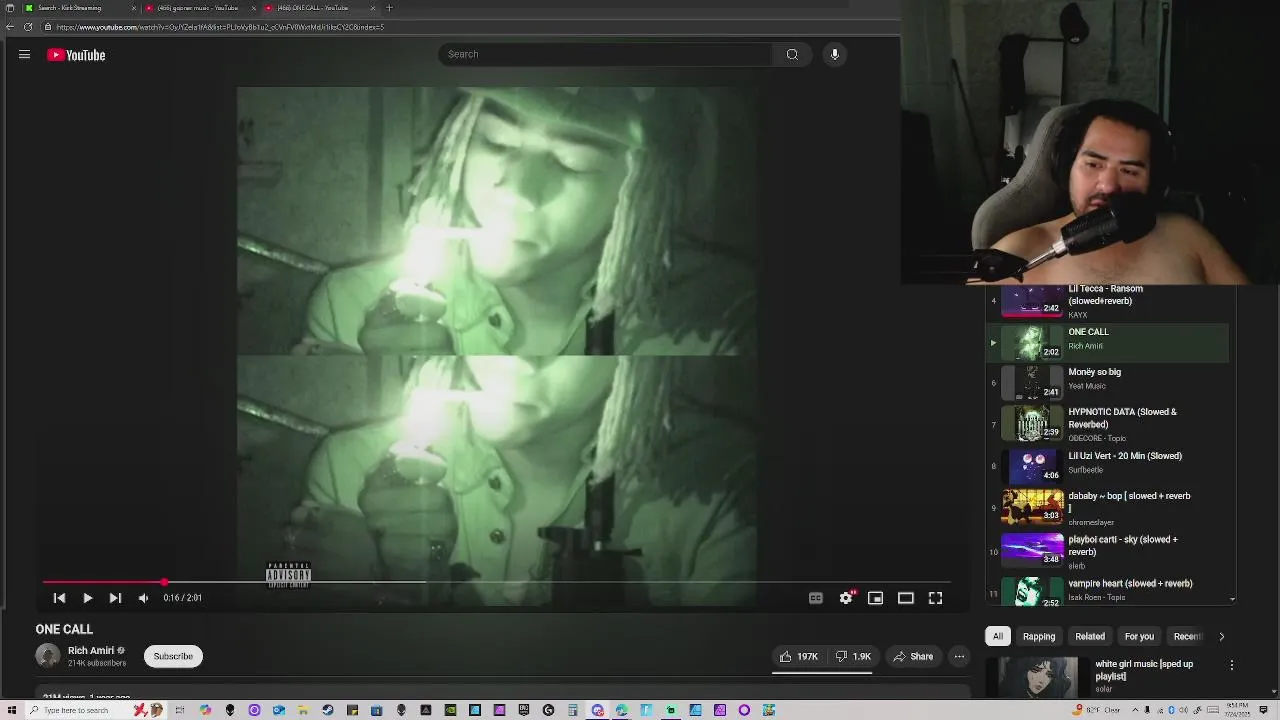Open Task View from the taskbar
Viewport: 1280px width, 720px height.
pos(181,711)
